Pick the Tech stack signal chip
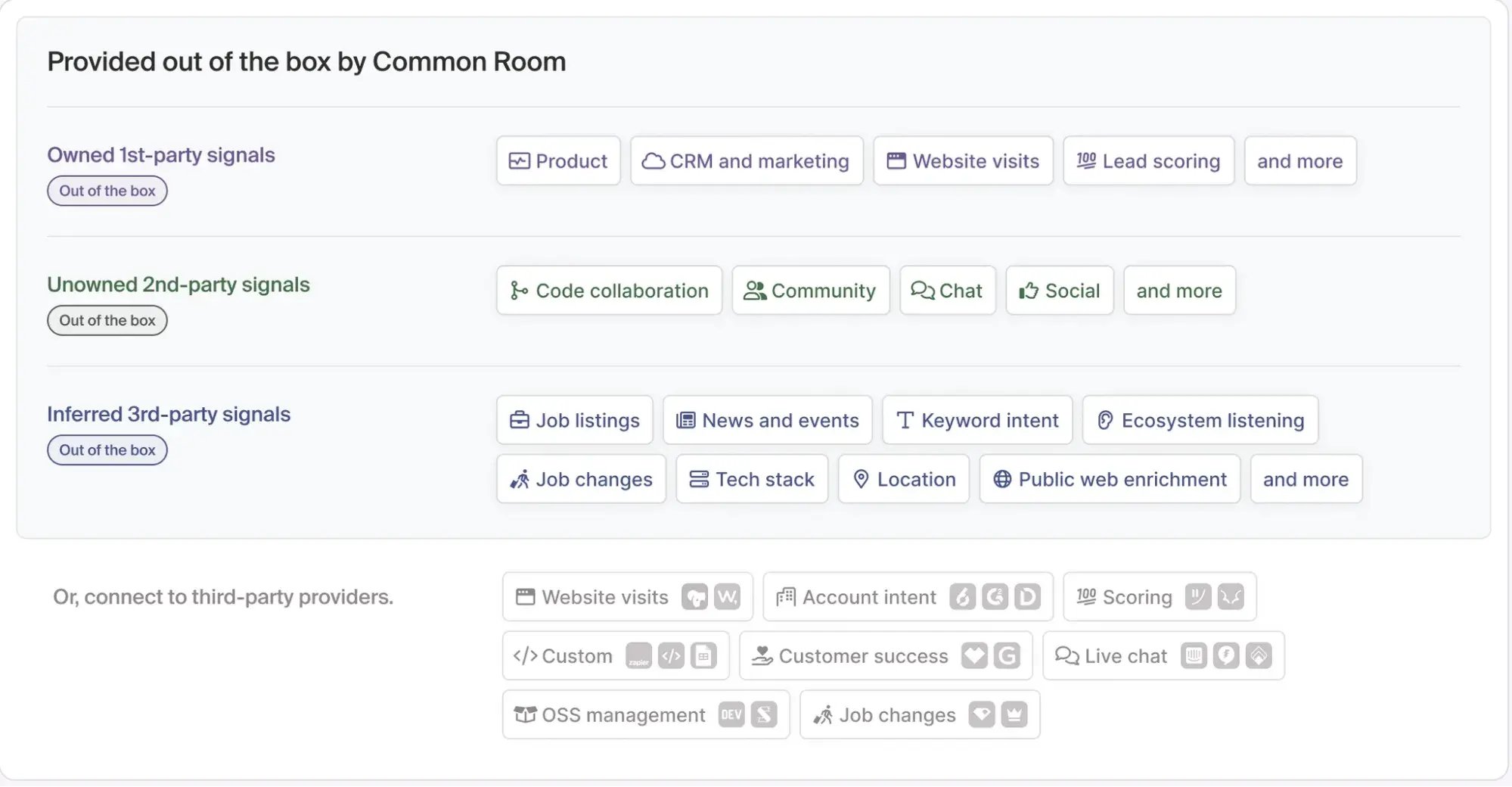 [x=751, y=480]
